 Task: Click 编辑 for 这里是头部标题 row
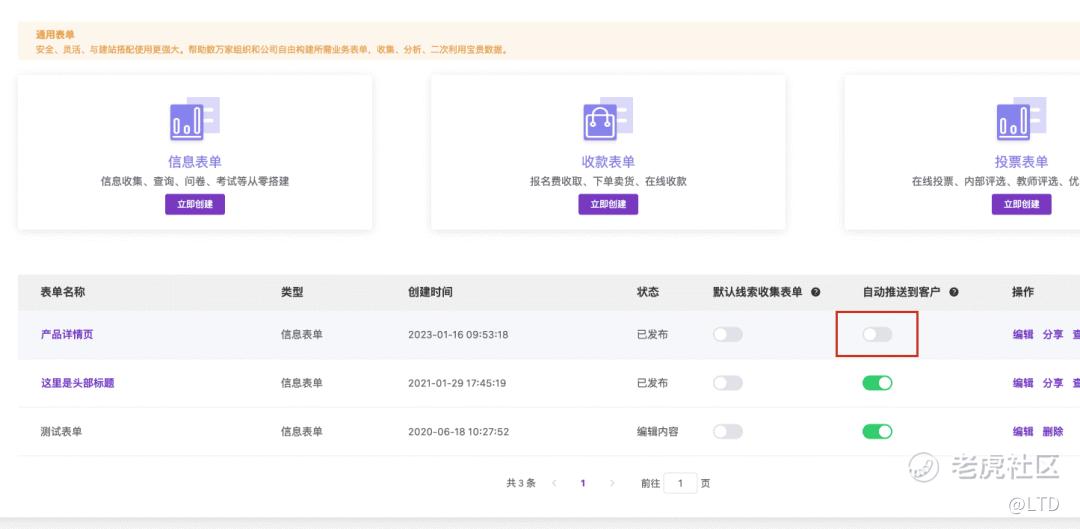click(x=1023, y=383)
